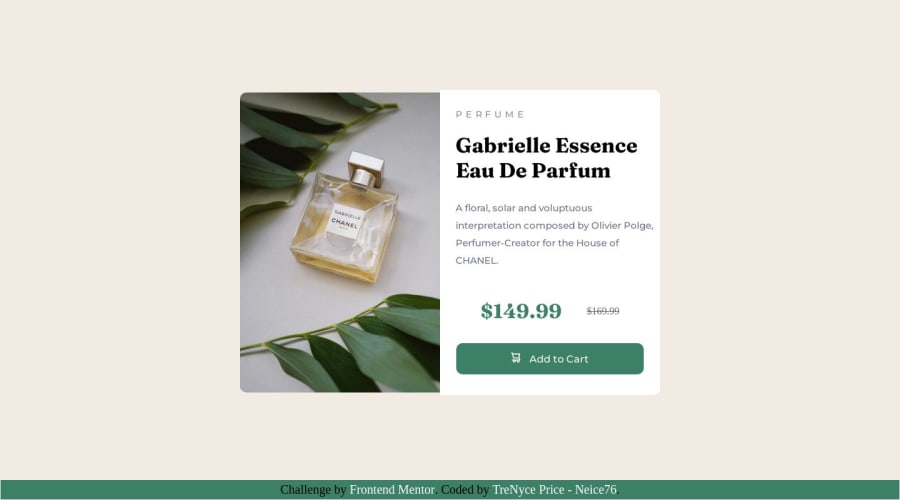This screenshot has height=500, width=900.
Task: Click the Chanel label on the bottle
Action: click(346, 221)
